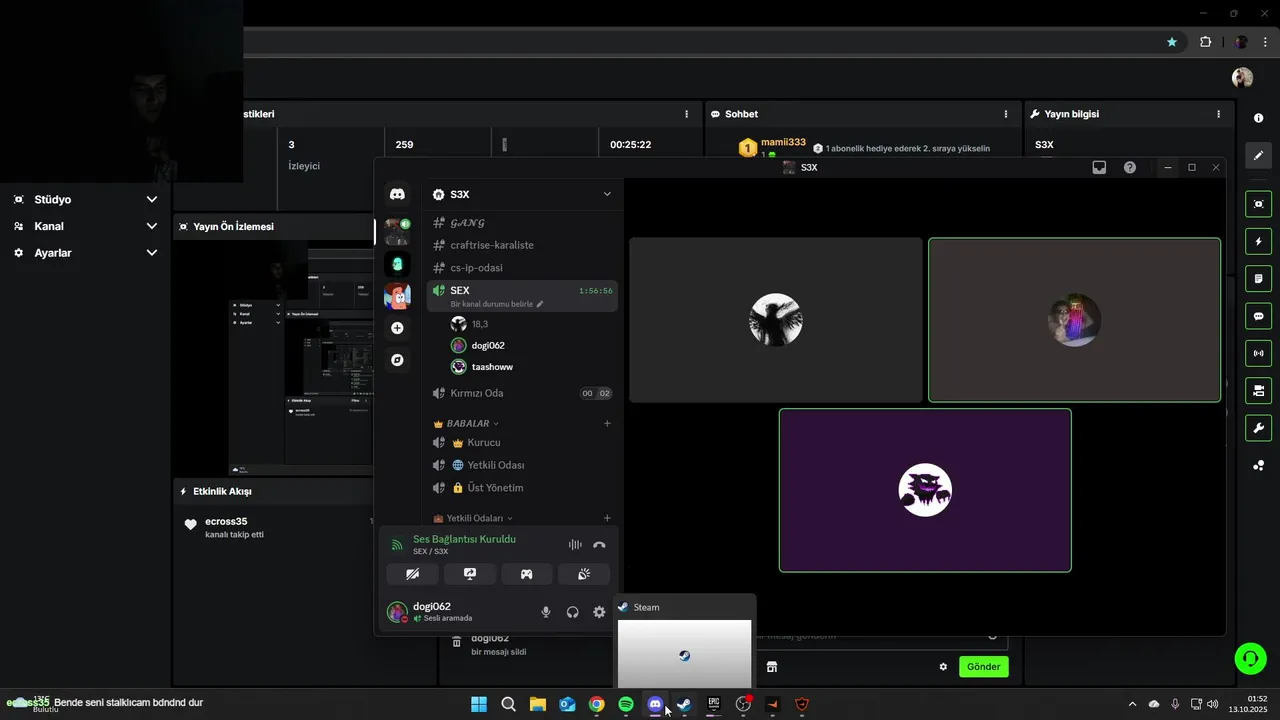Open the info icon in right sidebar
This screenshot has height=720, width=1280.
1258,118
